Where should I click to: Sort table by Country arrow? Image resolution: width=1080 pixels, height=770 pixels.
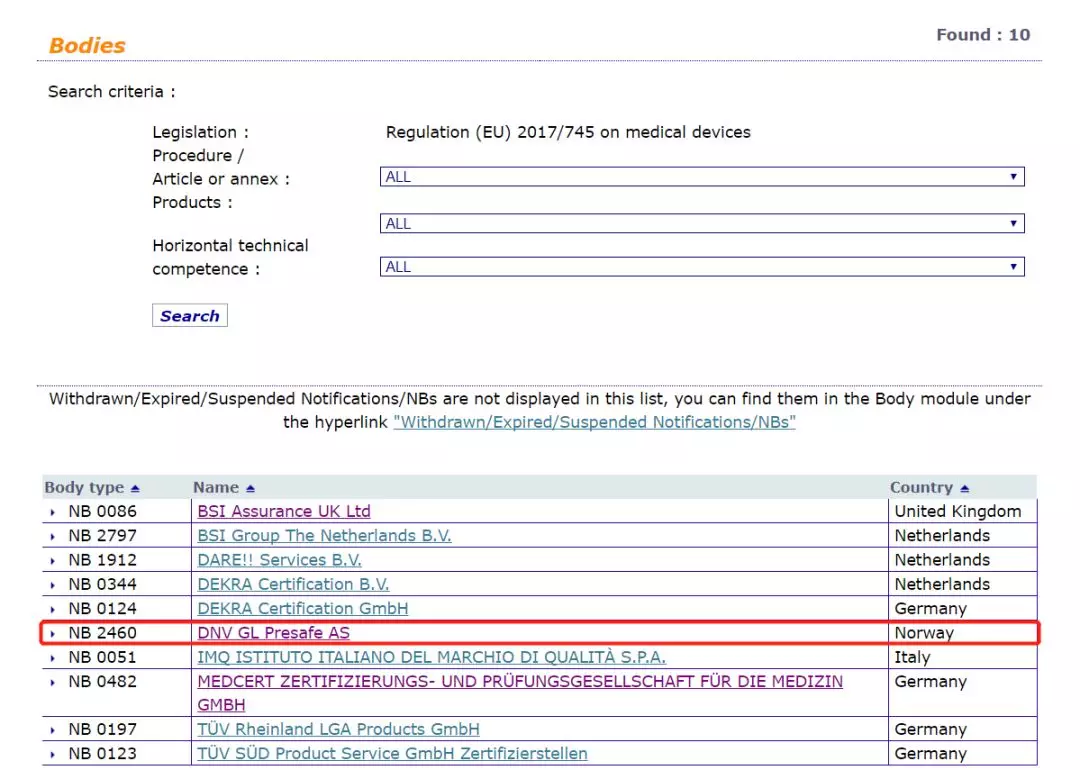point(964,488)
